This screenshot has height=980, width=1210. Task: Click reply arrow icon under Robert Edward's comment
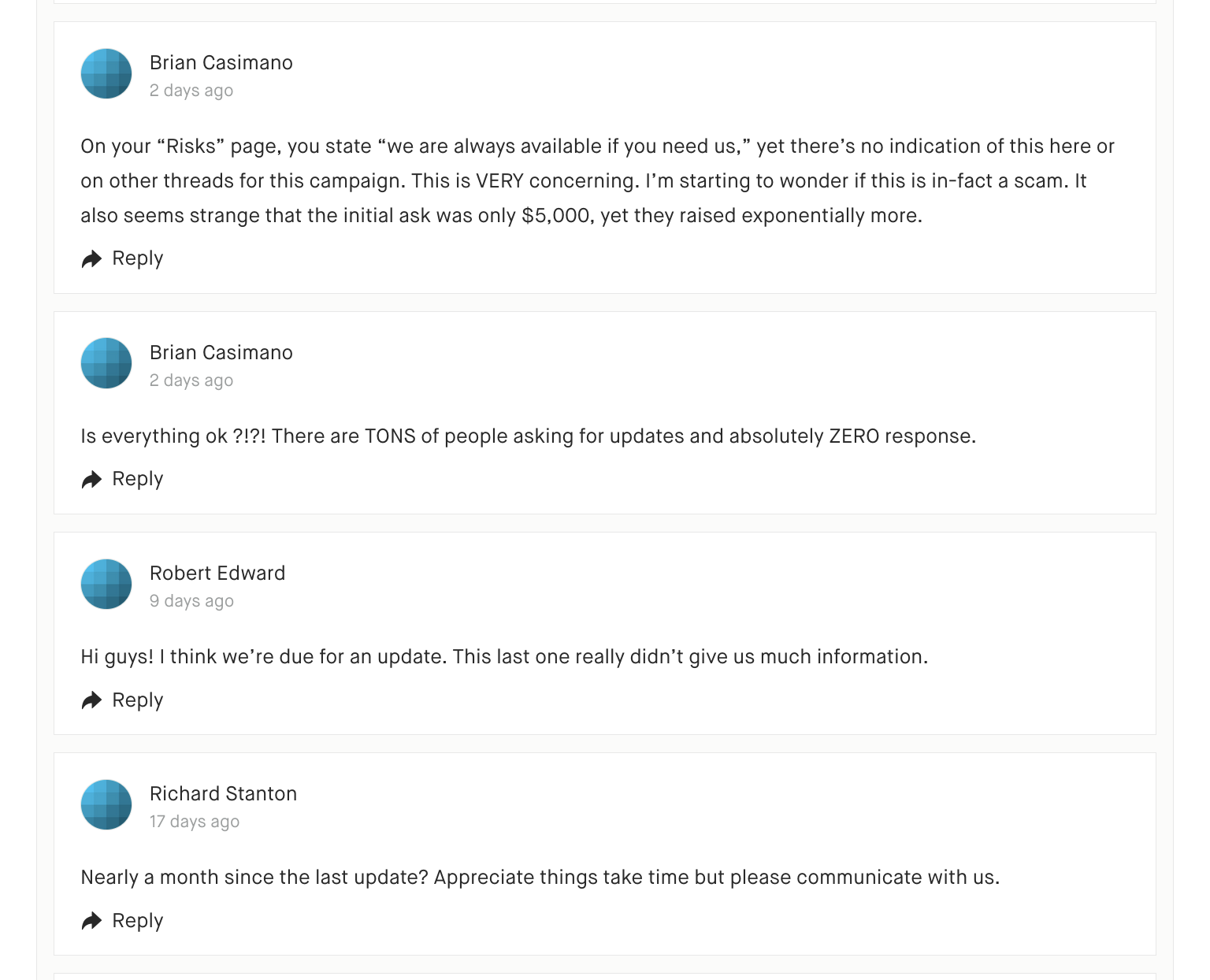pyautogui.click(x=91, y=700)
